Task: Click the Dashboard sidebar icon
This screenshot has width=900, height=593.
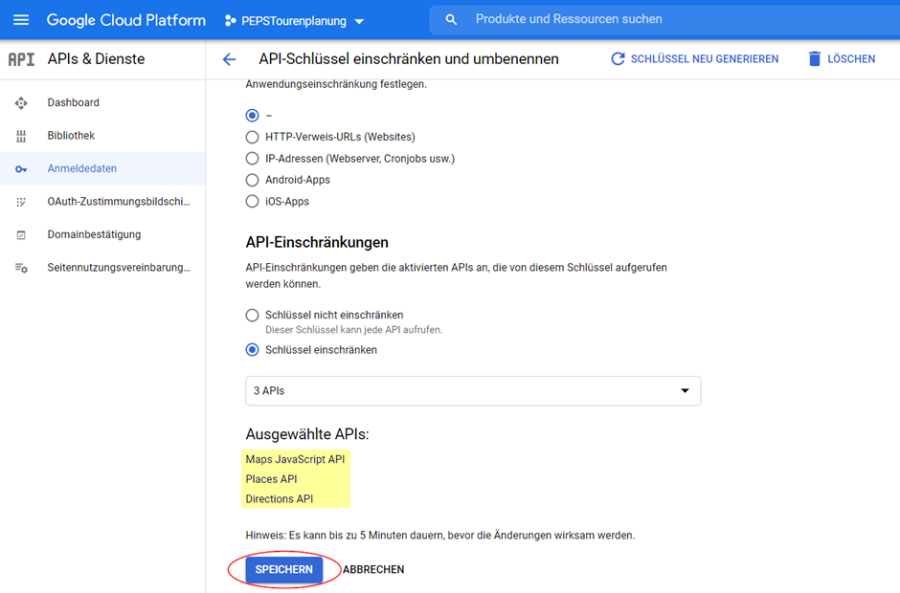Action: coord(21,103)
